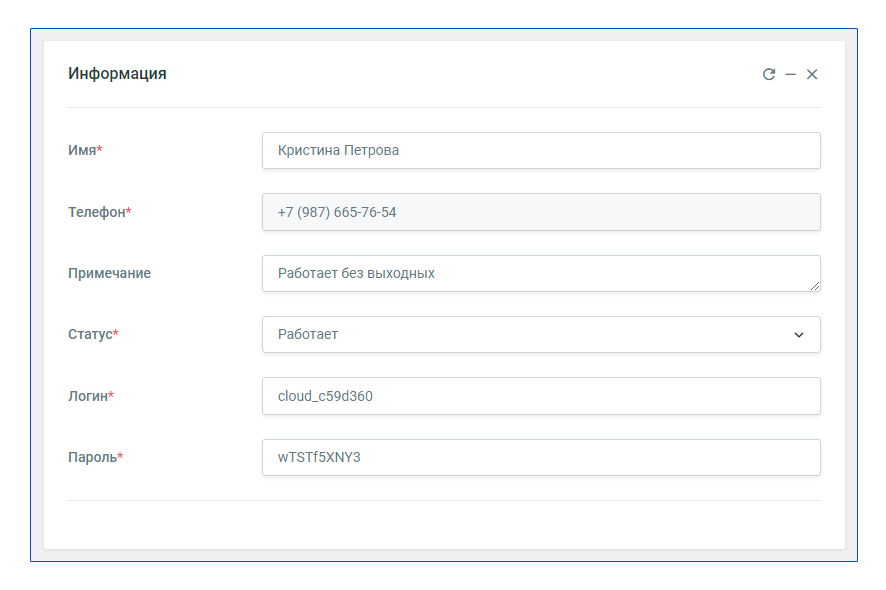Click the resize grip of Примечание textarea
Image resolution: width=886 pixels, height=590 pixels.
(x=815, y=287)
